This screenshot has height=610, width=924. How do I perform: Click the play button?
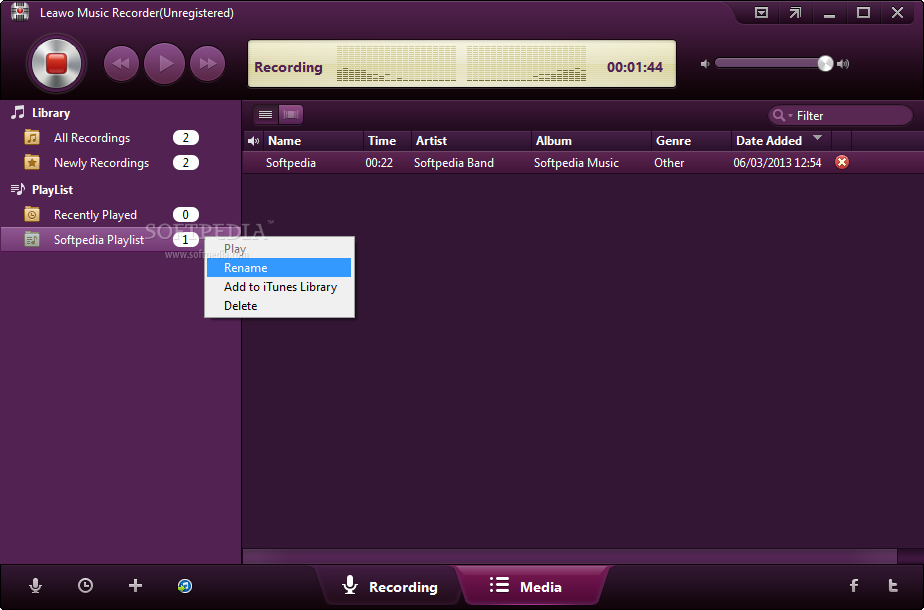pos(164,64)
